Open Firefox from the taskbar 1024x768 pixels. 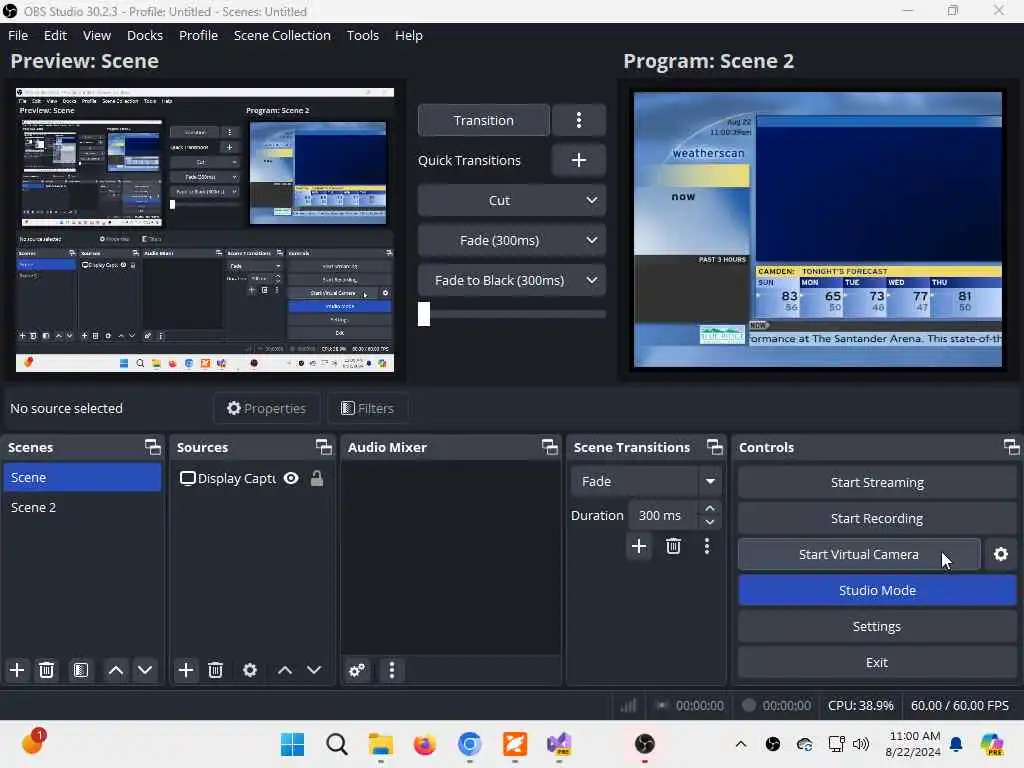click(x=424, y=744)
